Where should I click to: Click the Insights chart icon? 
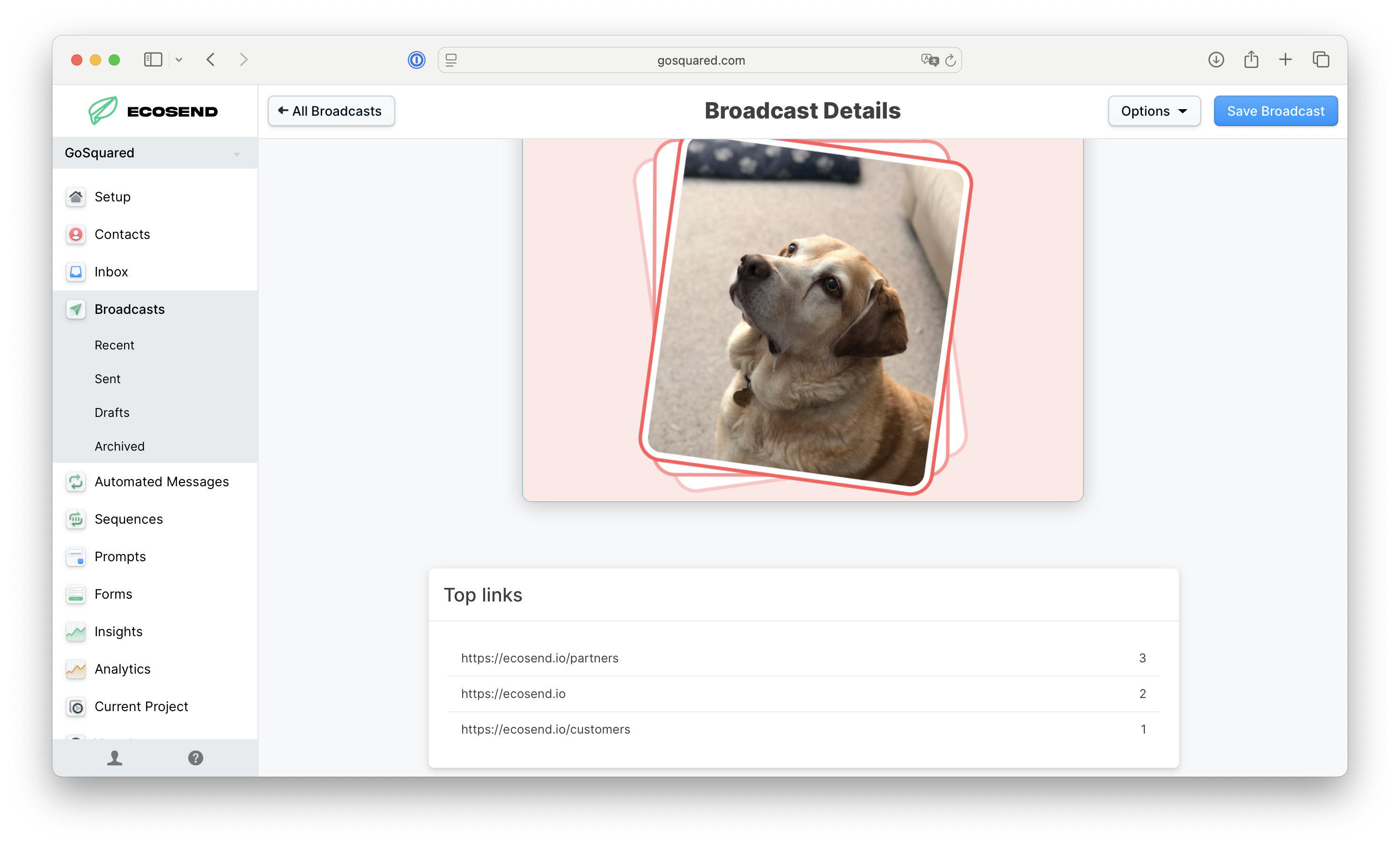click(x=75, y=631)
